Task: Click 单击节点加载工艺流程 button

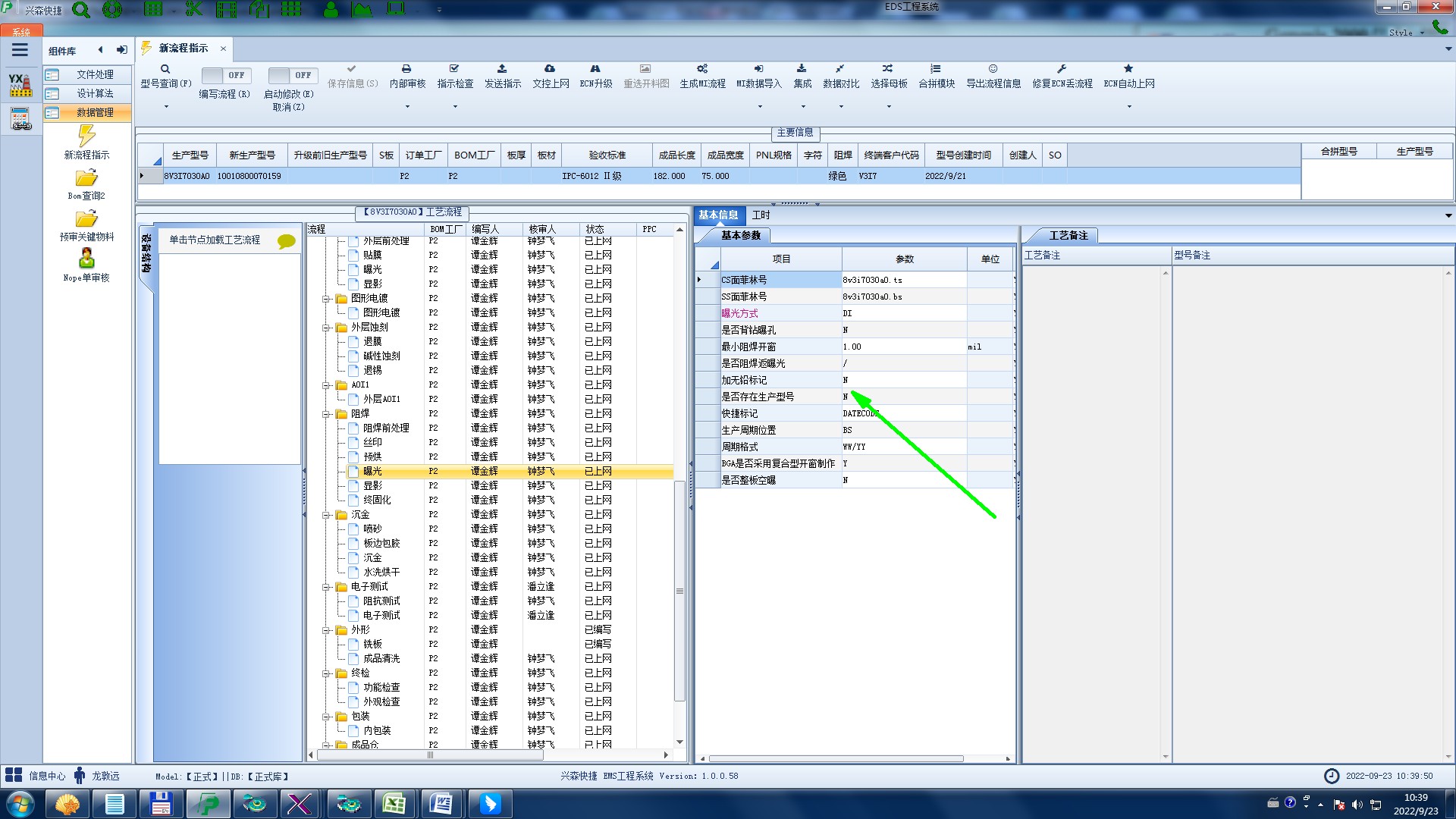Action: tap(215, 240)
